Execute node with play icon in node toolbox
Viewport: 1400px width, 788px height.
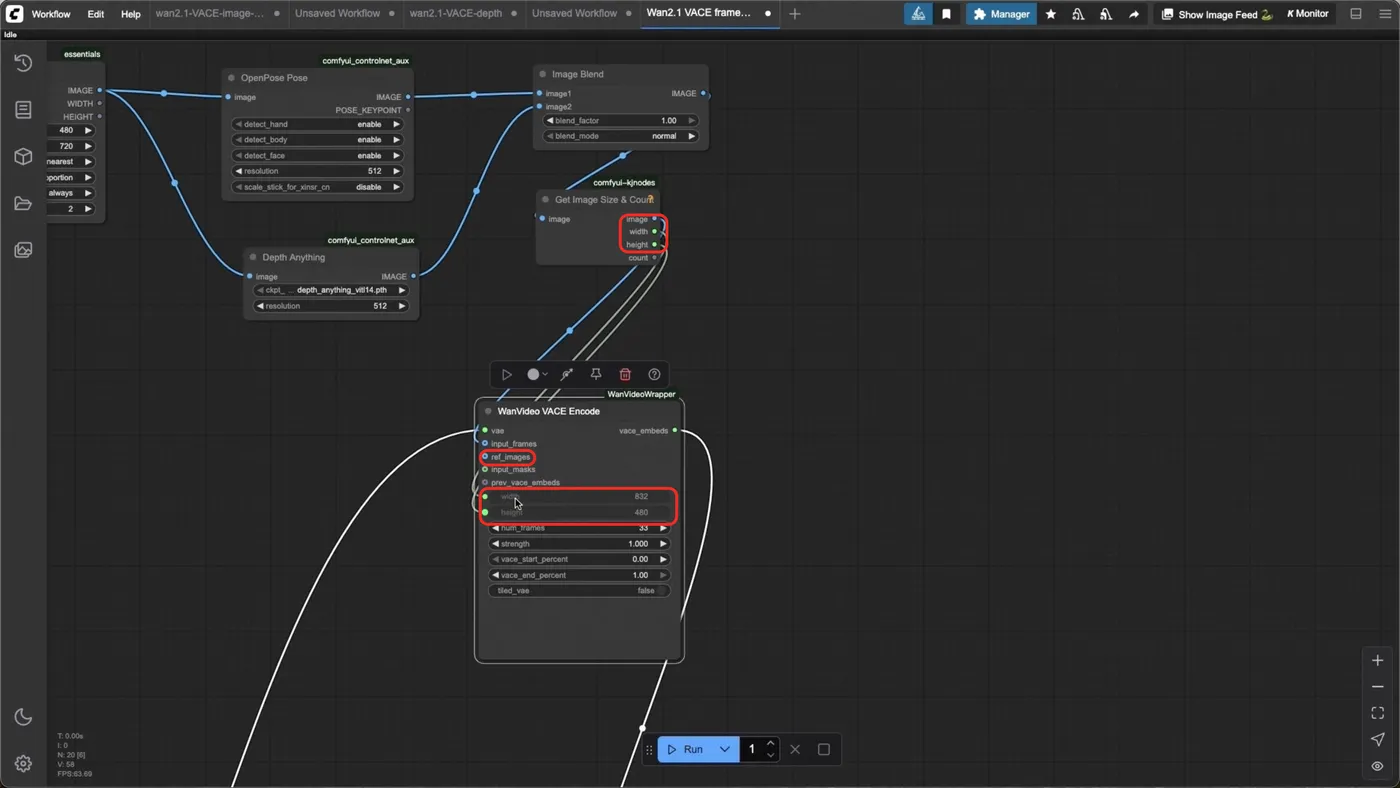pyautogui.click(x=507, y=374)
